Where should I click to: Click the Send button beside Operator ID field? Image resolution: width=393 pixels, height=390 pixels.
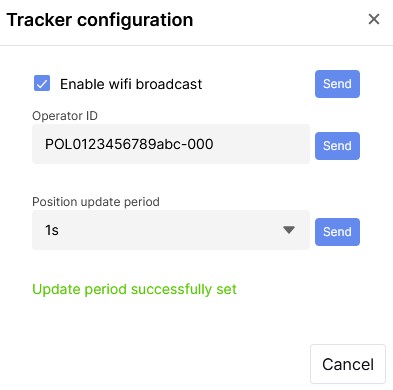pos(337,146)
